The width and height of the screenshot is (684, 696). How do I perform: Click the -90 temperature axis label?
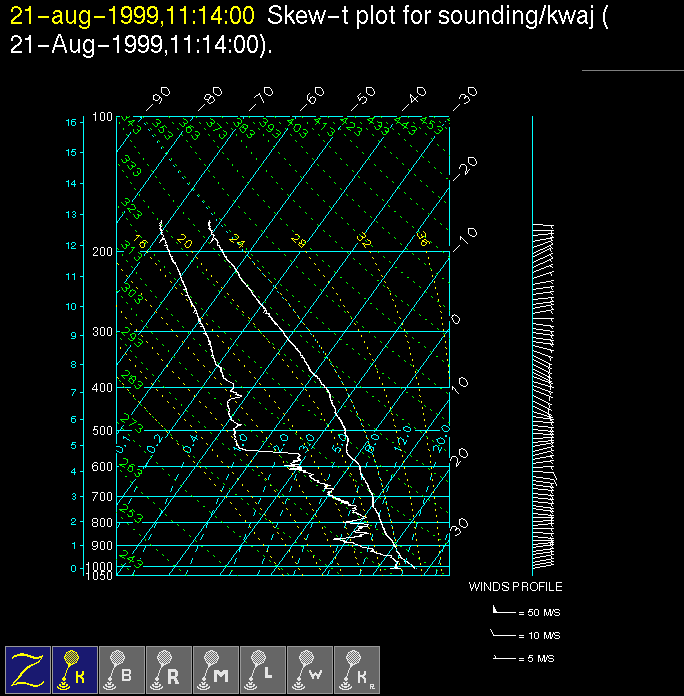159,97
